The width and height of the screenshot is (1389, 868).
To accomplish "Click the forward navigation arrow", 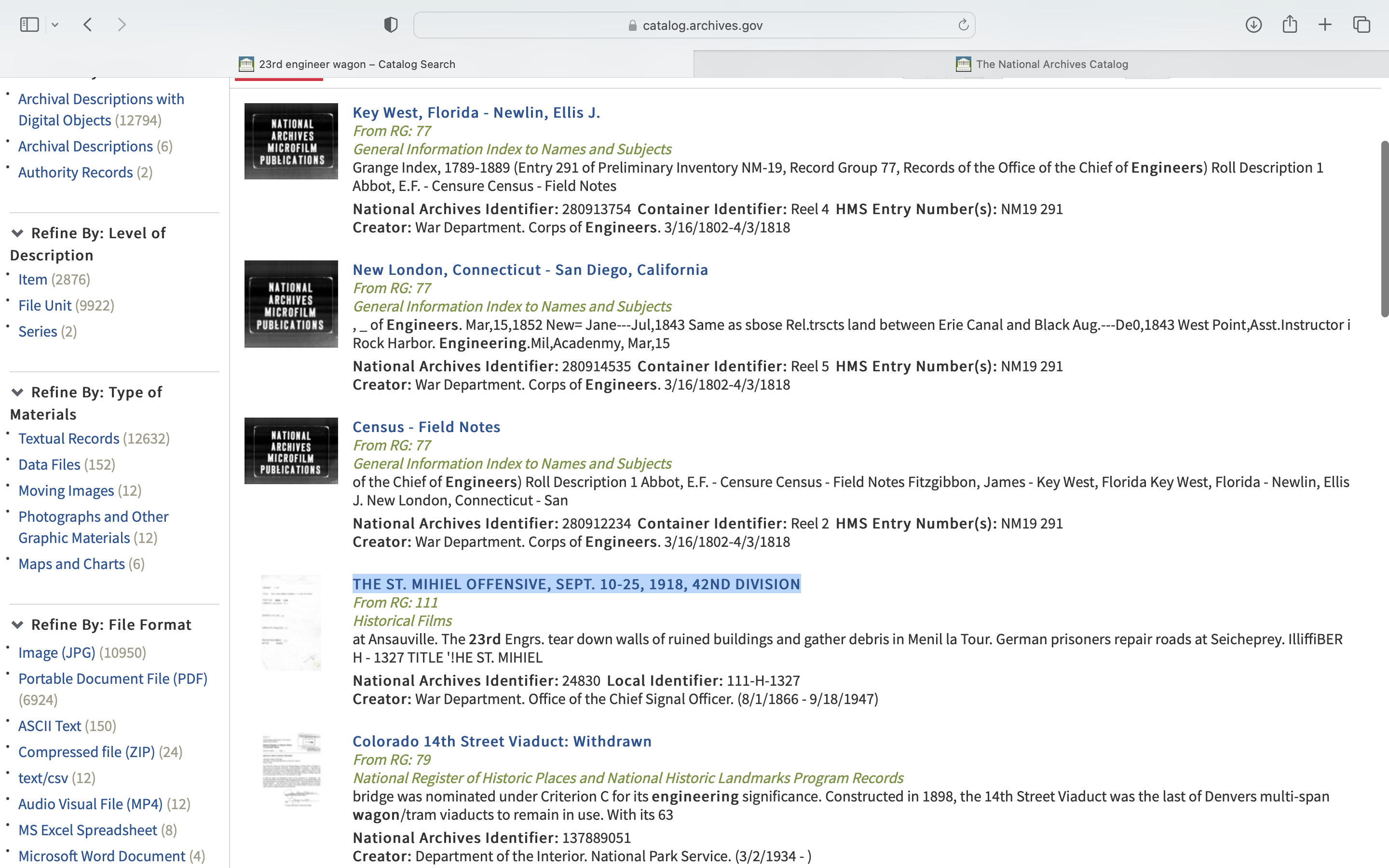I will pos(122,25).
